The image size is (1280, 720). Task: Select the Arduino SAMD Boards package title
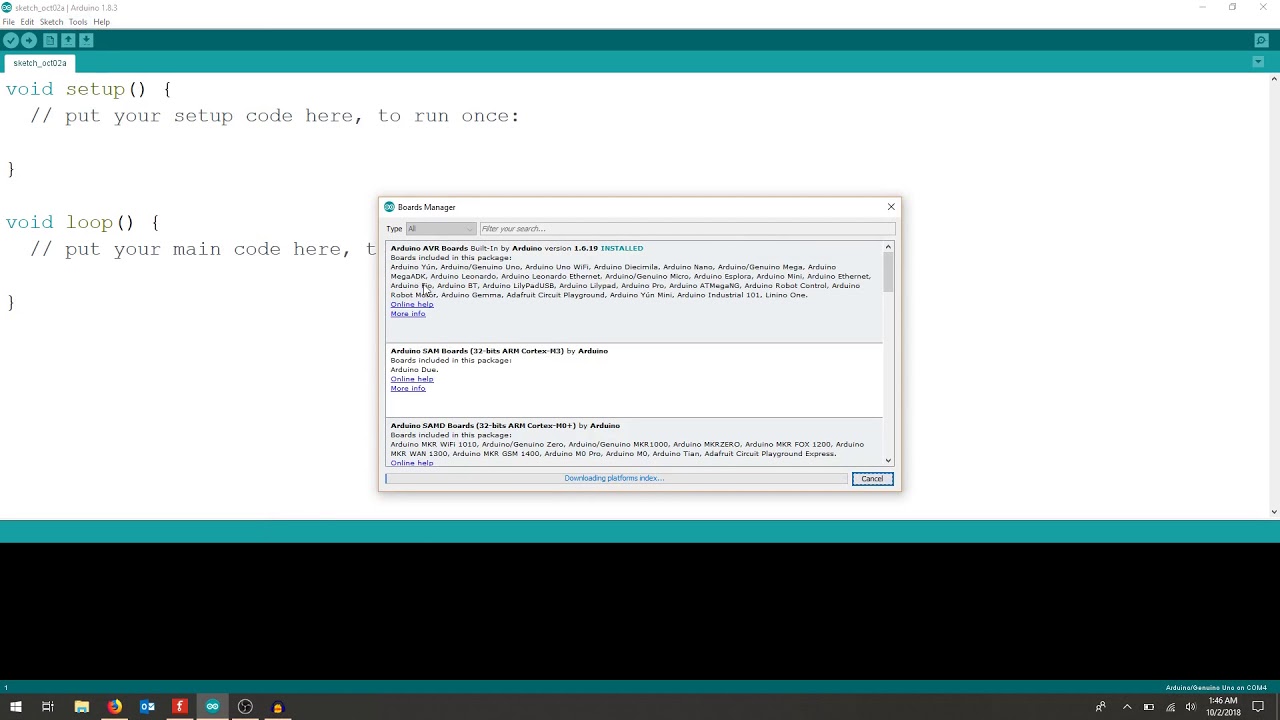[x=483, y=426]
